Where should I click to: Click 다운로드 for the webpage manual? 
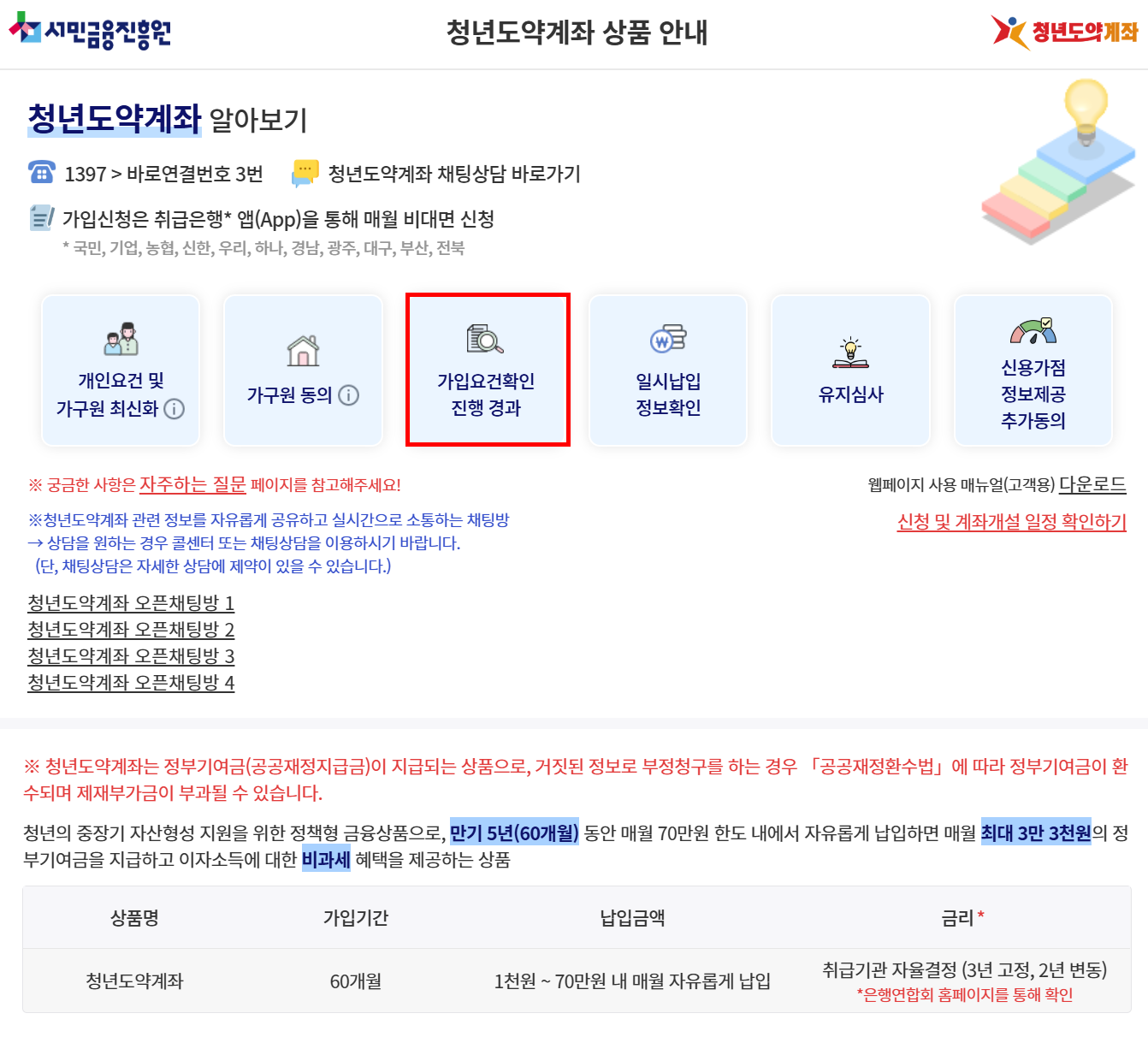tap(1092, 484)
